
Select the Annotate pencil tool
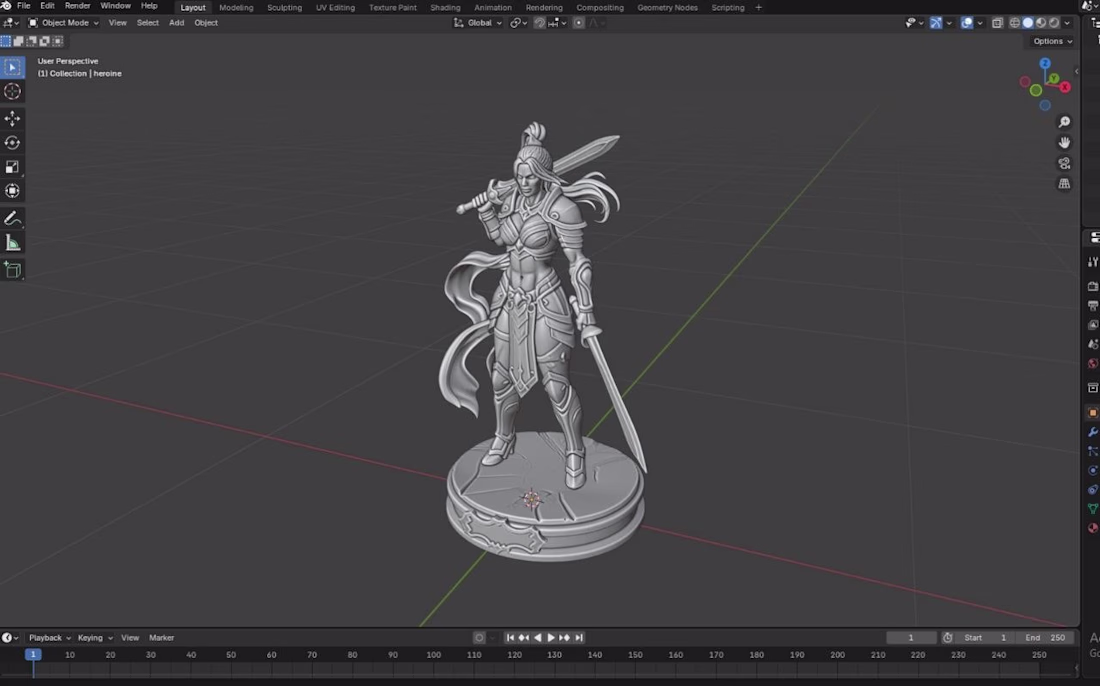tap(12, 219)
